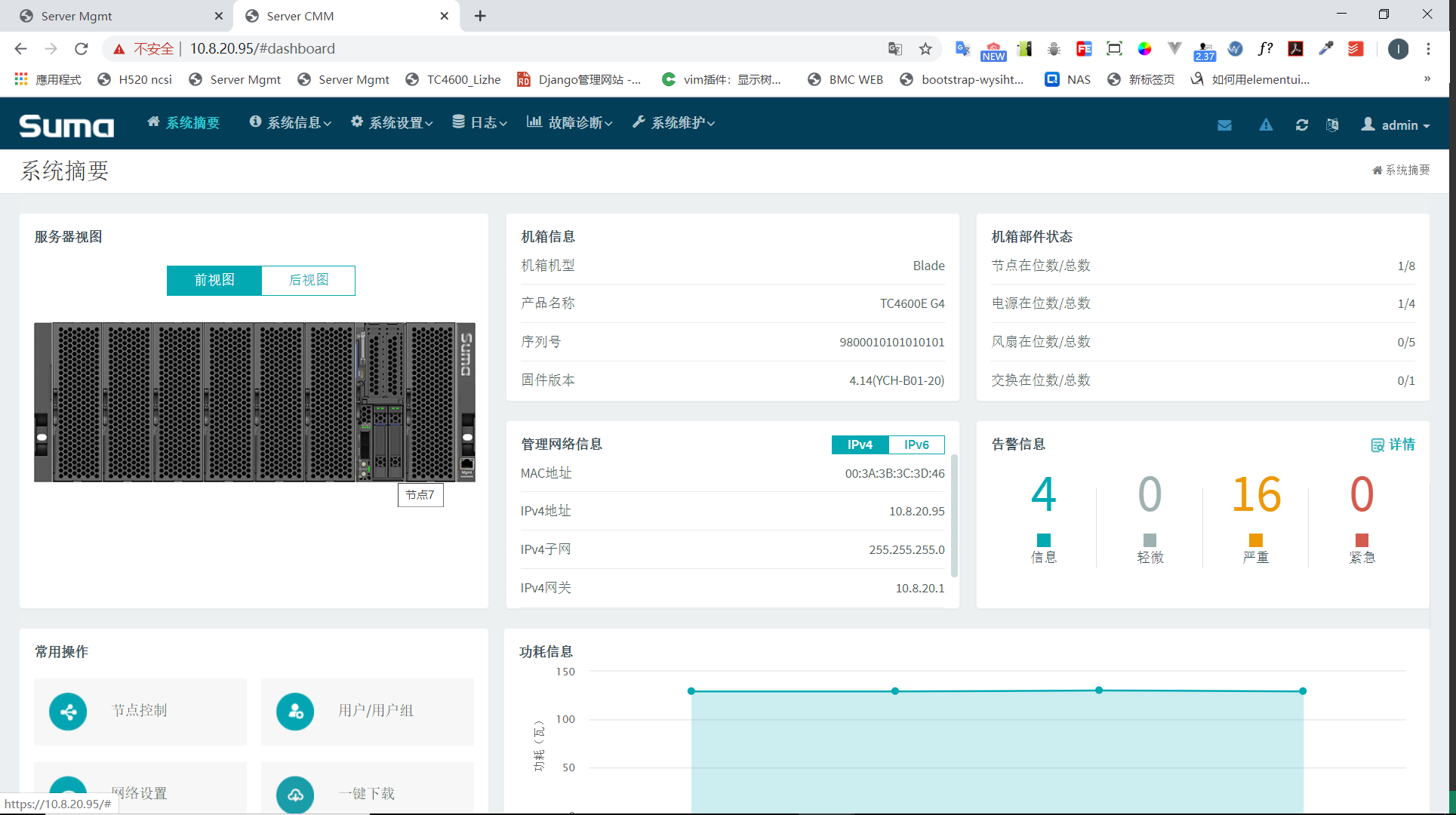The height and width of the screenshot is (815, 1456).
Task: Open the 应用程式 apps grid icon
Action: point(21,79)
